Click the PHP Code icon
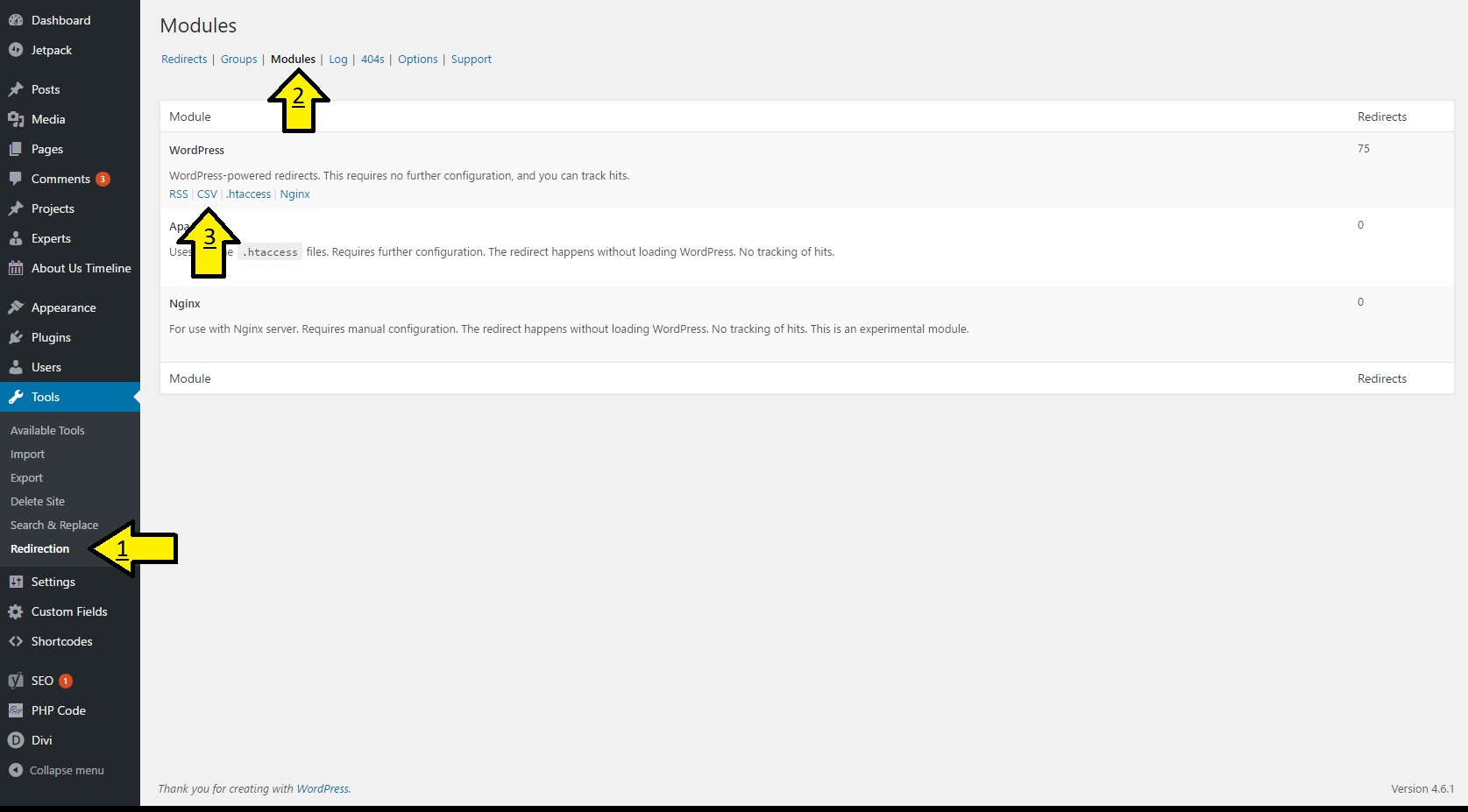The width and height of the screenshot is (1468, 812). click(16, 710)
